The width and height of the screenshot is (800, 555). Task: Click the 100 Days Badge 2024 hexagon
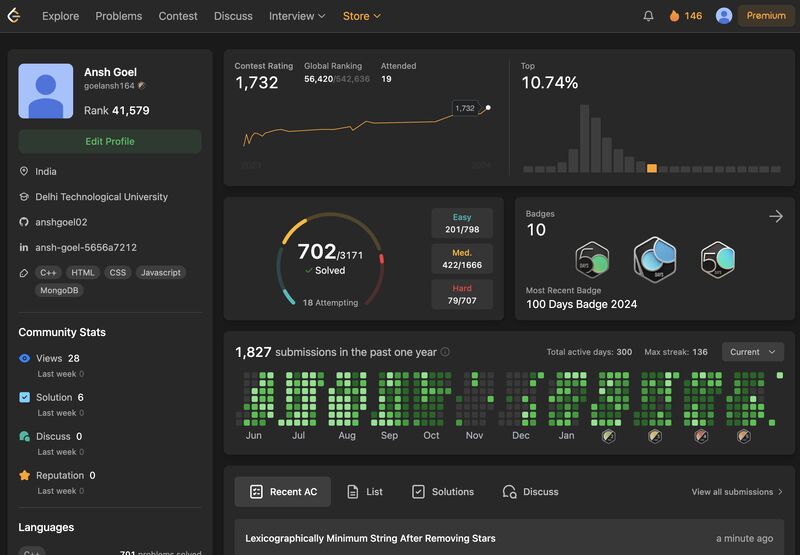(655, 260)
